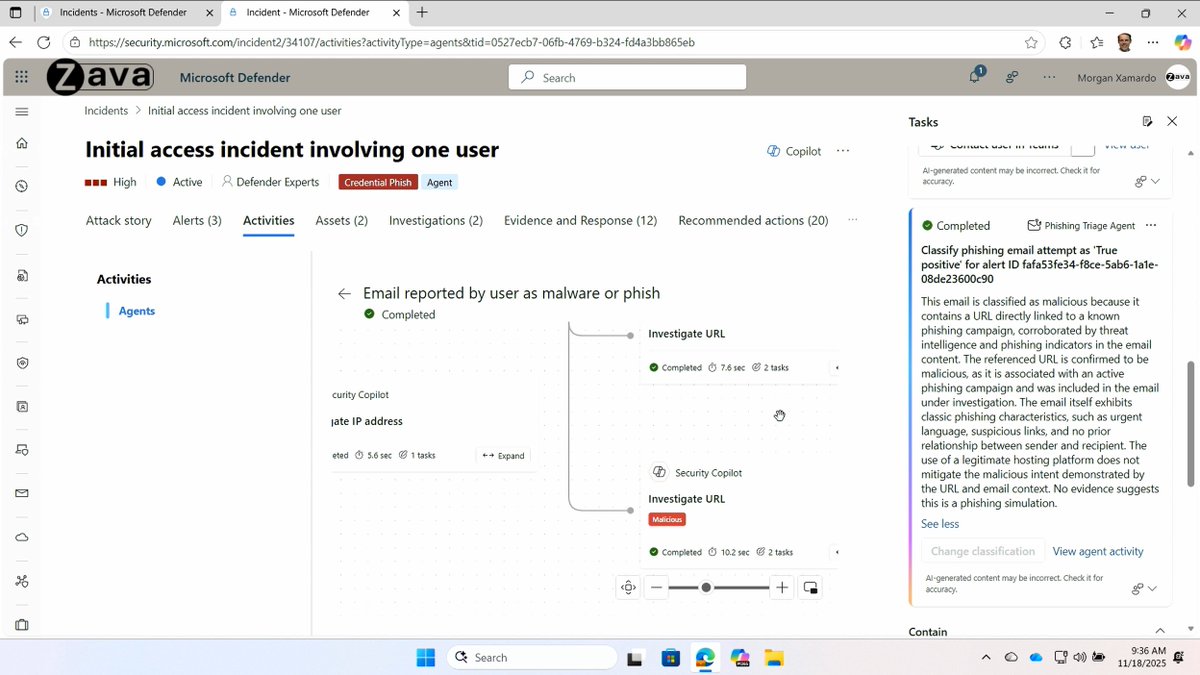Open View agent activity link

(x=1098, y=551)
